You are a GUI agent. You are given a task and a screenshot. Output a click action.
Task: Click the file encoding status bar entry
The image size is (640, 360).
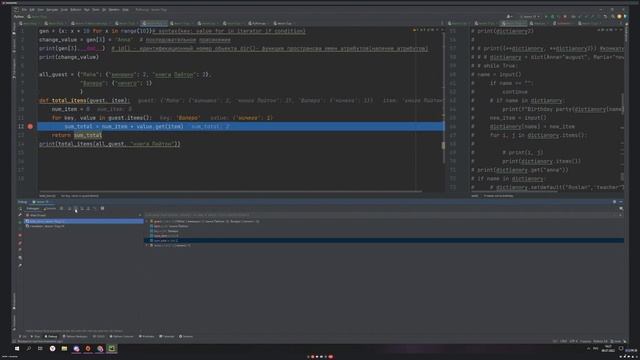573,341
